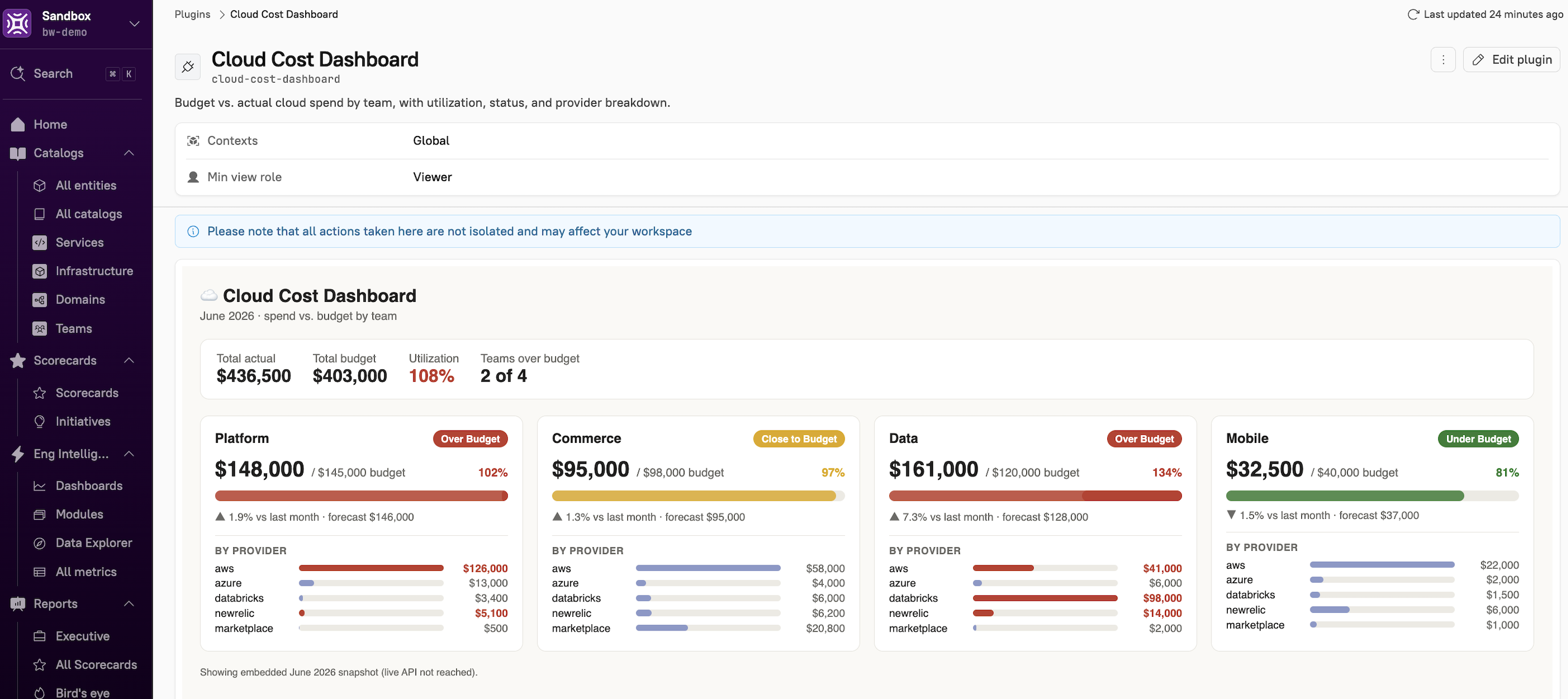The image size is (1568, 699).
Task: Click the Search field in sidebar
Action: pos(72,74)
